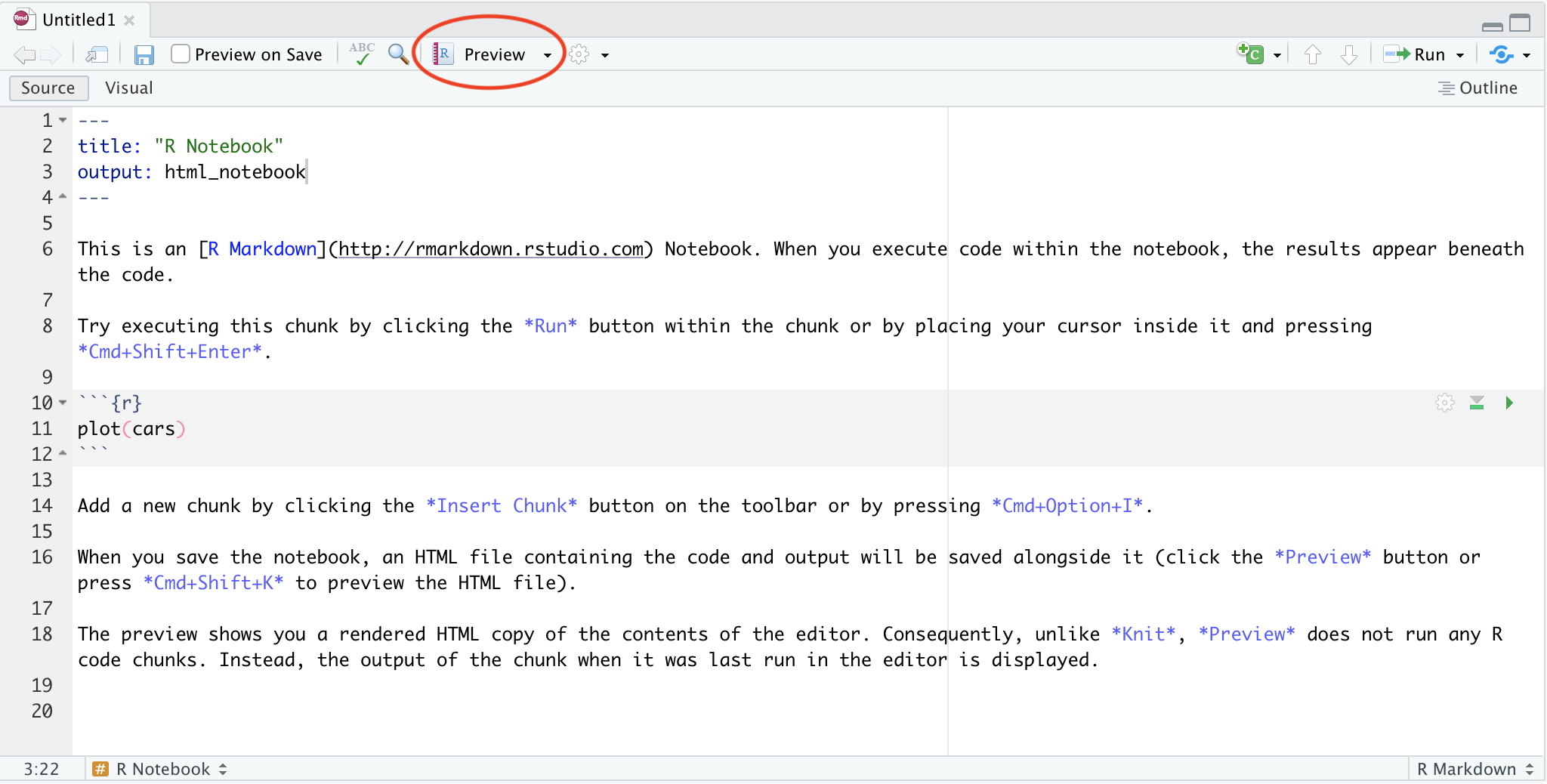Open find and replace magnifier icon
The height and width of the screenshot is (784, 1547).
[398, 54]
